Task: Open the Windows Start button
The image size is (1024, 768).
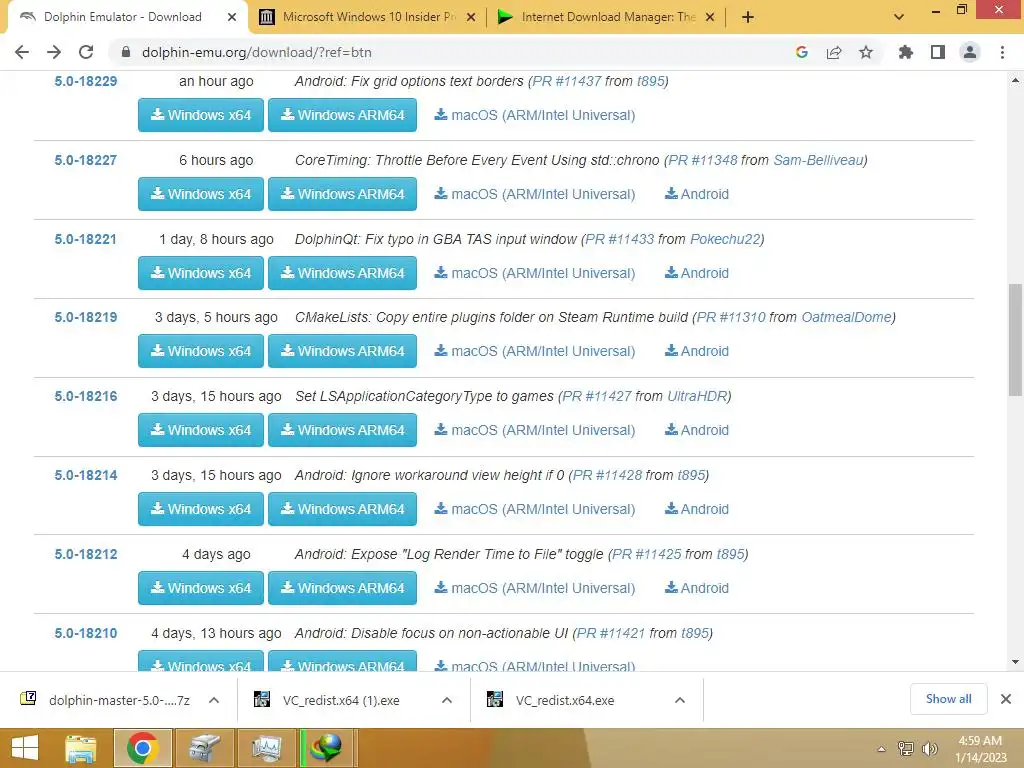Action: tap(25, 748)
